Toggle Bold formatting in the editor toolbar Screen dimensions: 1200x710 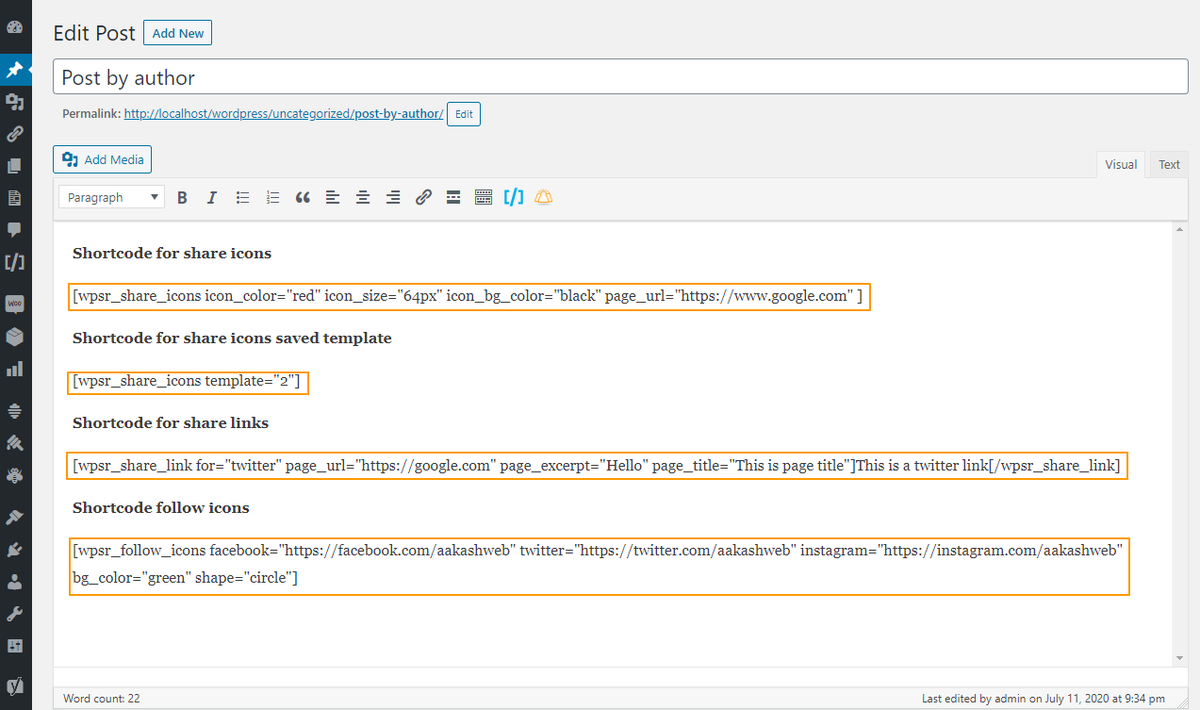[182, 198]
